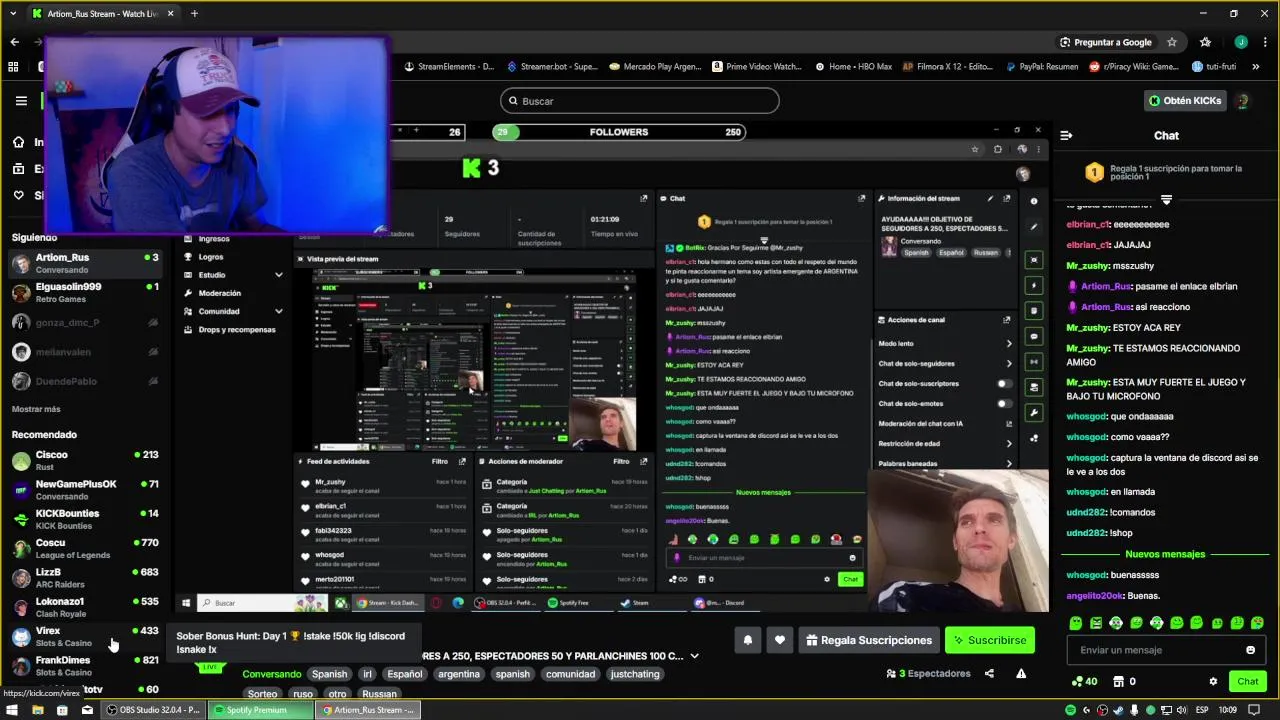Show more followed channels with Mostrar más
Screen dimensions: 1280x720
click(36, 409)
